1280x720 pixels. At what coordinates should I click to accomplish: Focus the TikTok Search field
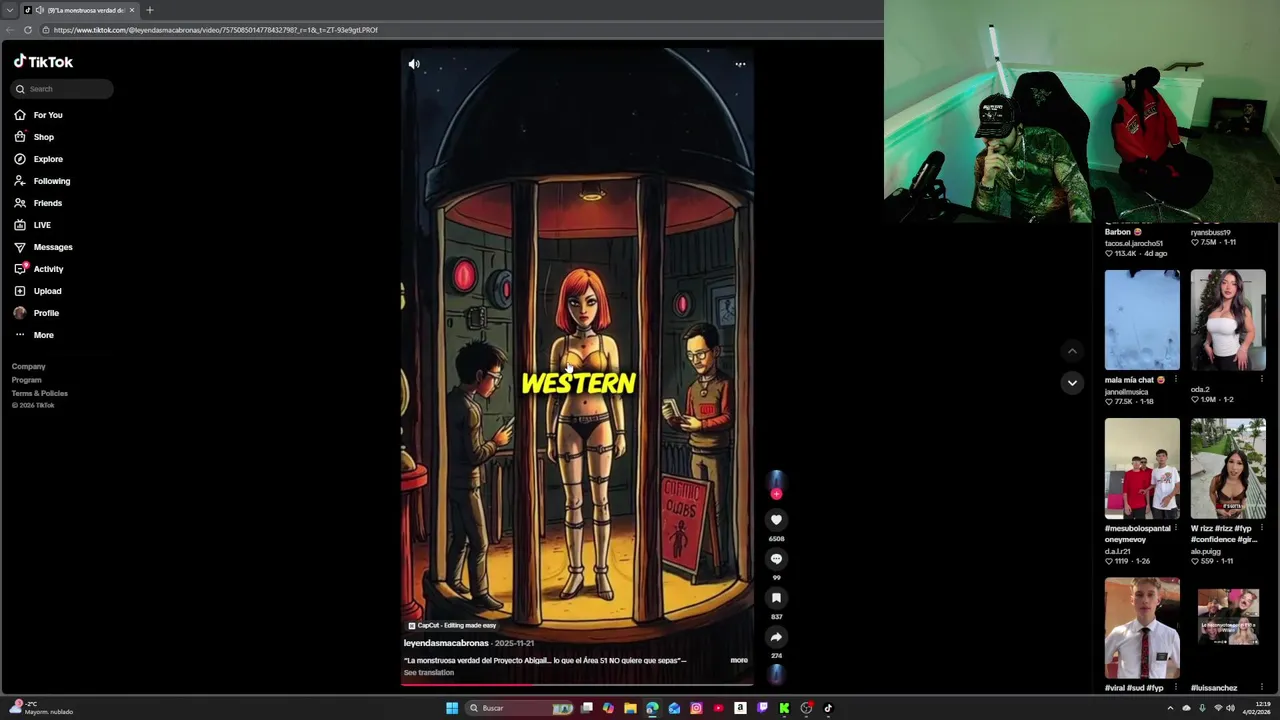pos(62,89)
